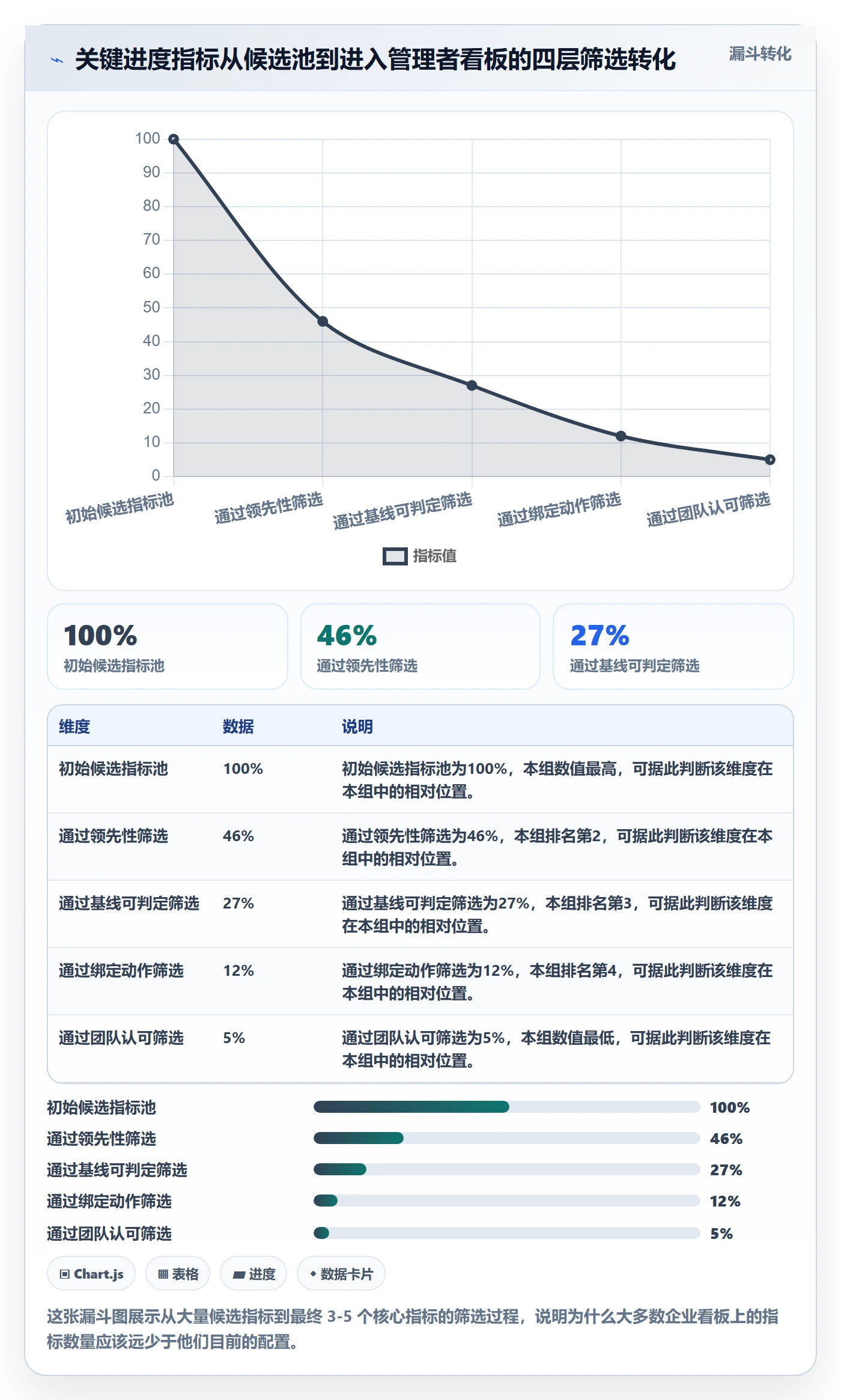
Task: Select table row cell 通过团队认可筛选
Action: pyautogui.click(x=121, y=1038)
